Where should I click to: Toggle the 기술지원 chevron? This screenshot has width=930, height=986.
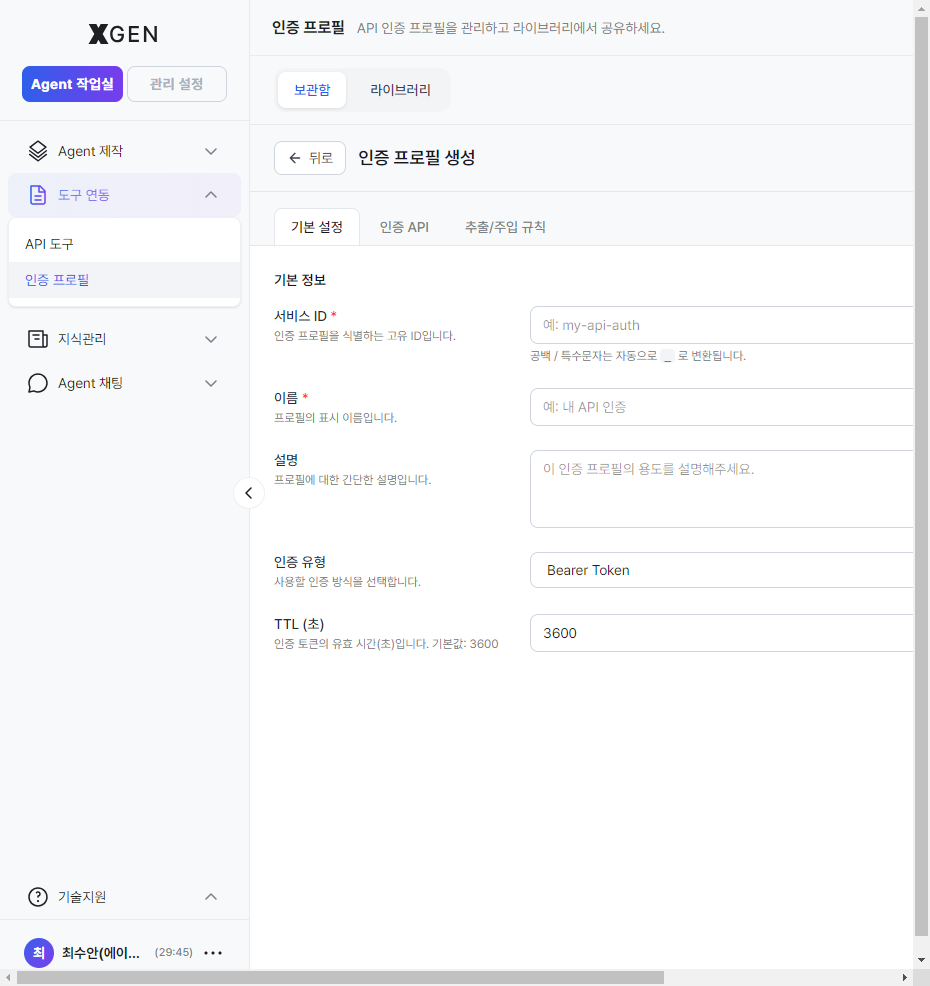211,897
